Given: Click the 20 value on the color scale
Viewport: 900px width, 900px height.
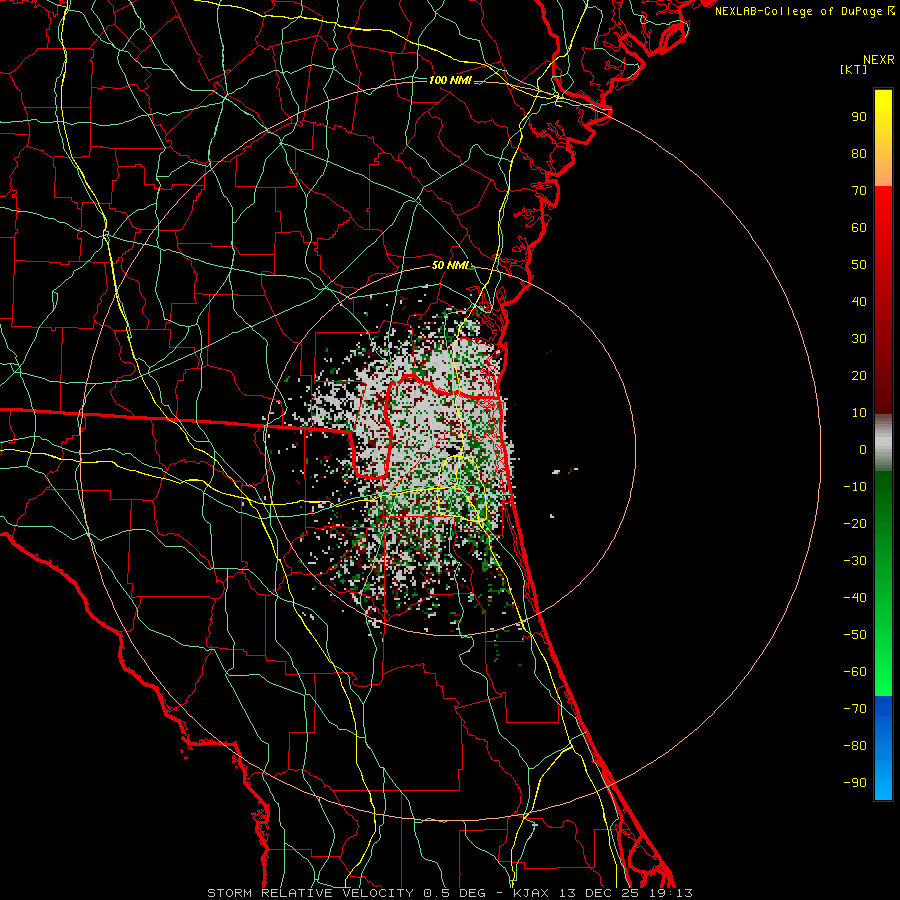Looking at the screenshot, I should pyautogui.click(x=859, y=376).
